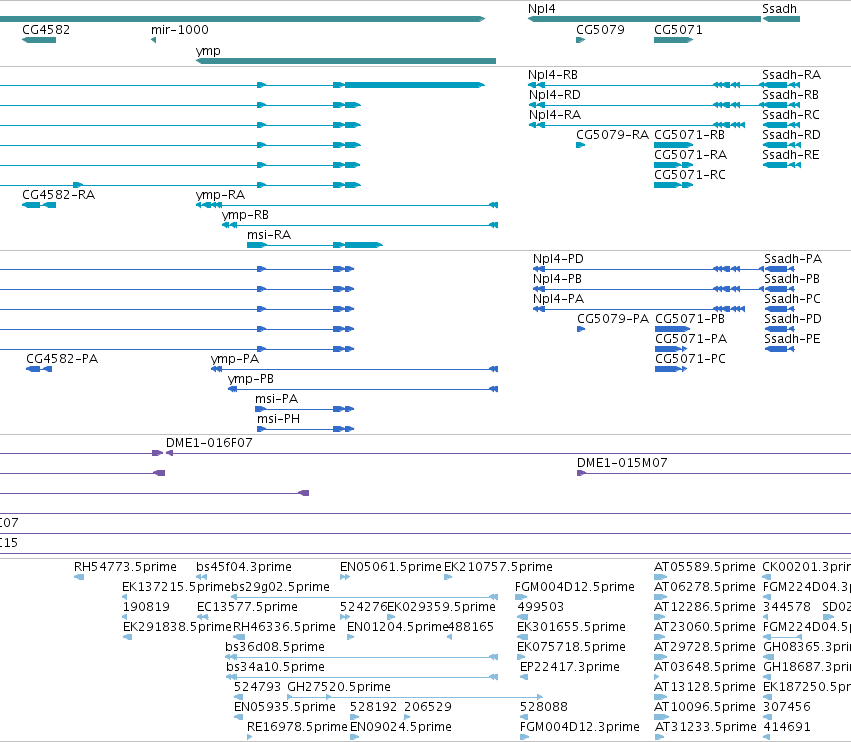
Task: Select the Npl4 gene label
Action: pos(542,9)
